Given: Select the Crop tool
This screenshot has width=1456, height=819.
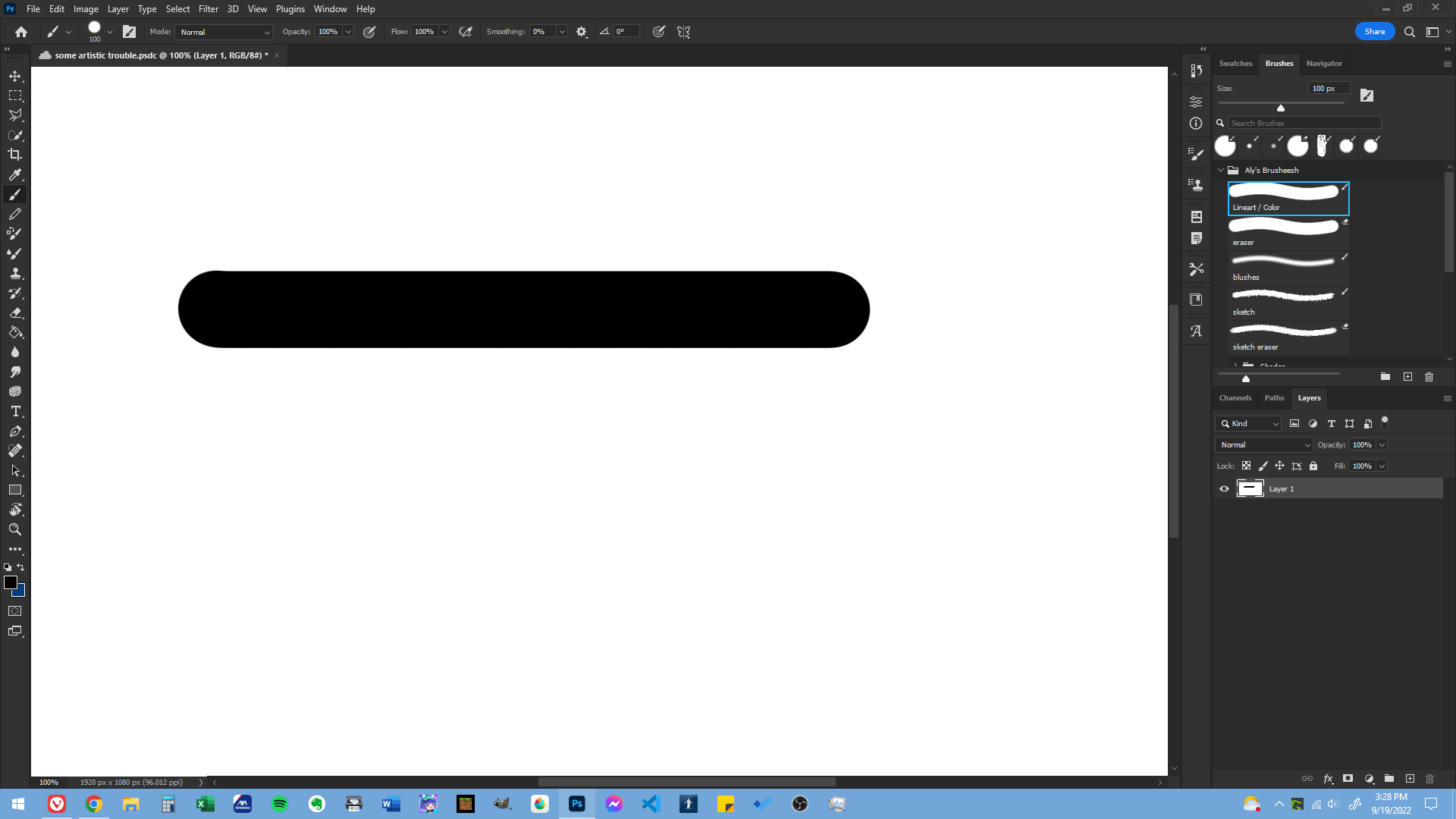Looking at the screenshot, I should click(x=15, y=154).
